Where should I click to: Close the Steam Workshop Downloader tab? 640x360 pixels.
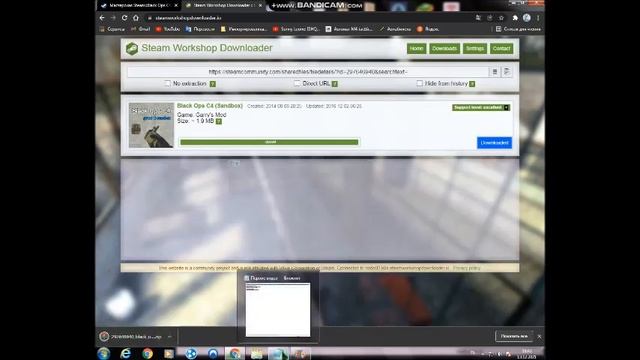[260, 5]
